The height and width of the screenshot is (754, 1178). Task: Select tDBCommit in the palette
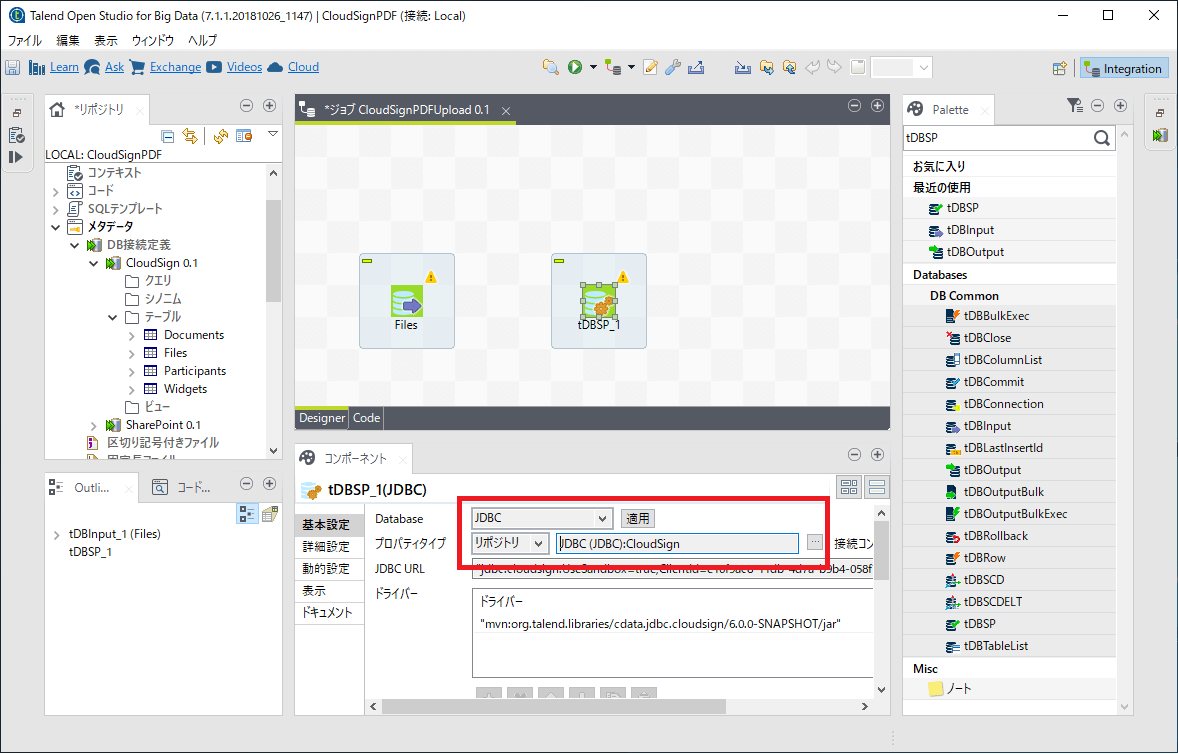pyautogui.click(x=994, y=382)
